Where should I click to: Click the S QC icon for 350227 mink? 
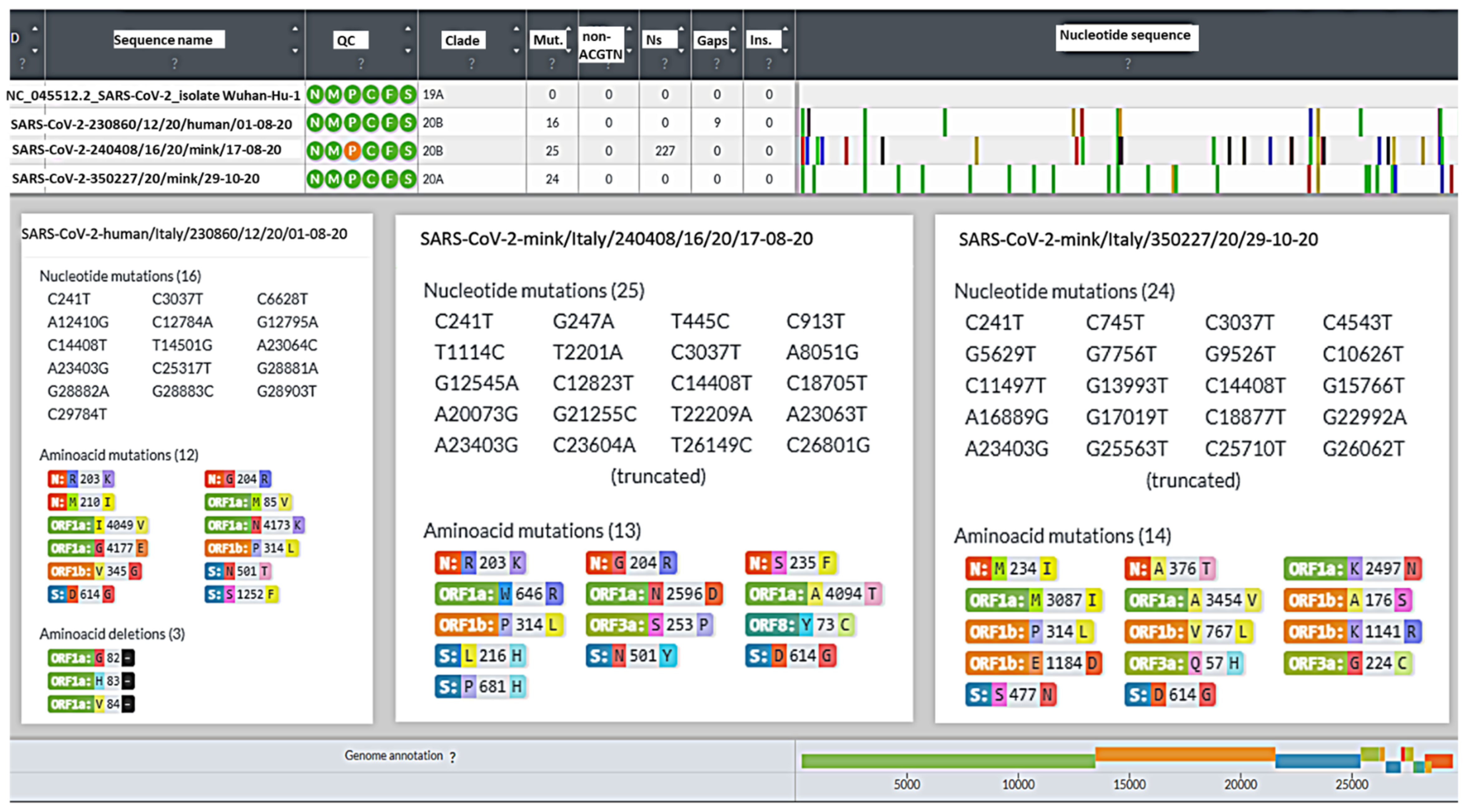[x=408, y=179]
